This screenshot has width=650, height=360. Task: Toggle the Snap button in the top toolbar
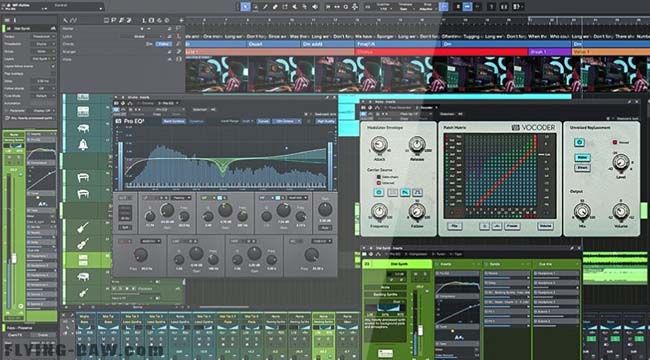[444, 6]
